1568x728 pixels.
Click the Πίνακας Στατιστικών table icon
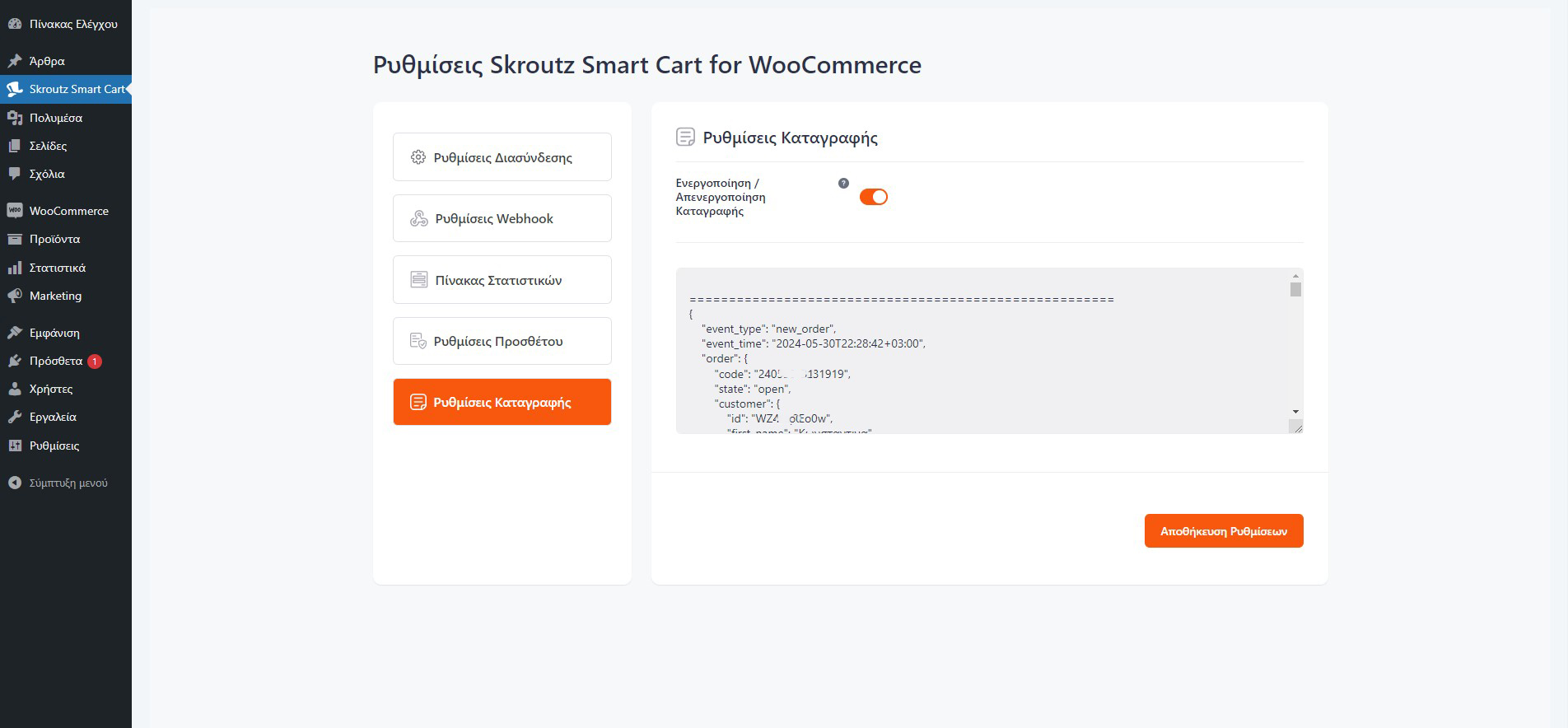pyautogui.click(x=418, y=280)
